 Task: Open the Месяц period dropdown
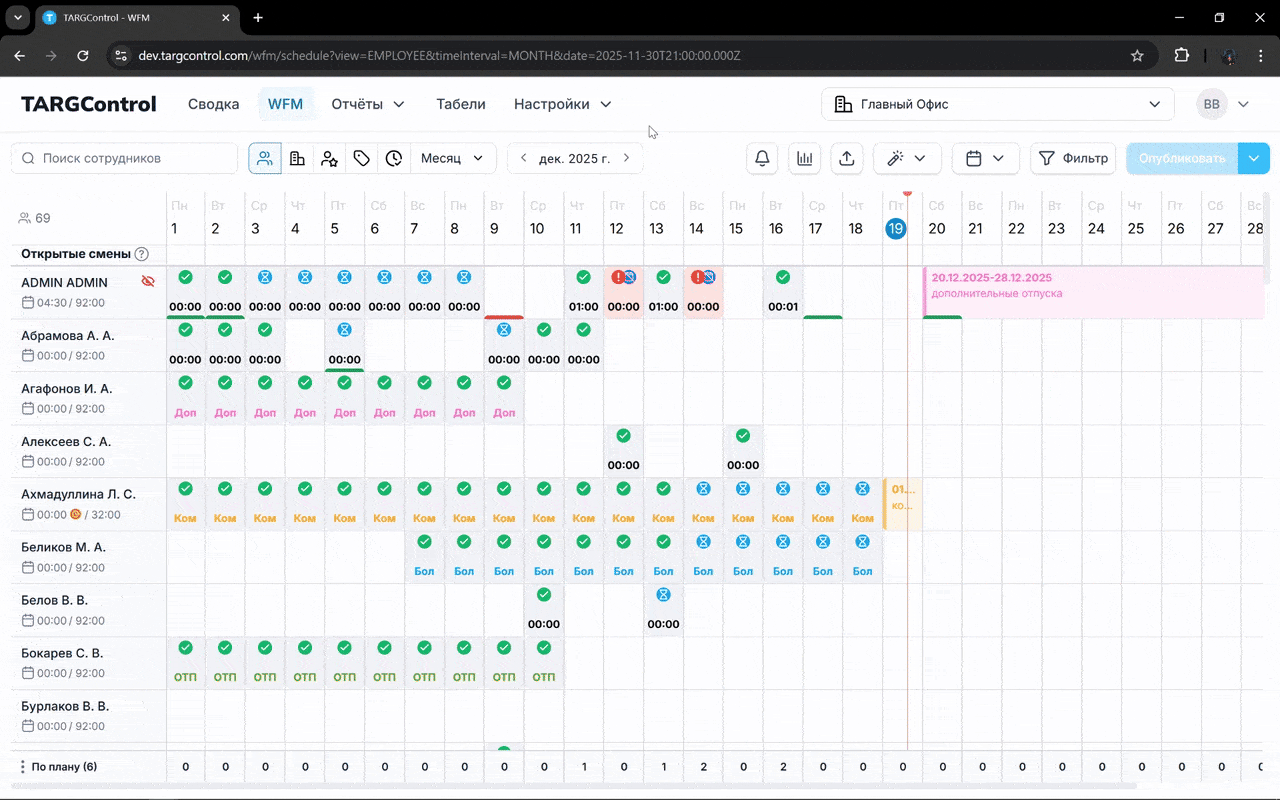tap(452, 158)
